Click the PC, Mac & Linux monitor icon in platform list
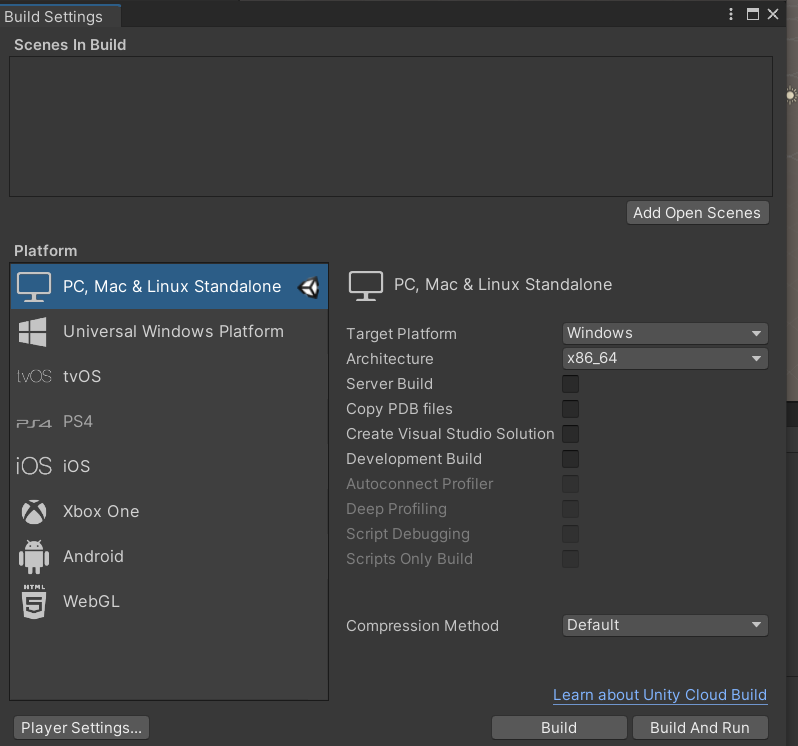 click(x=34, y=286)
